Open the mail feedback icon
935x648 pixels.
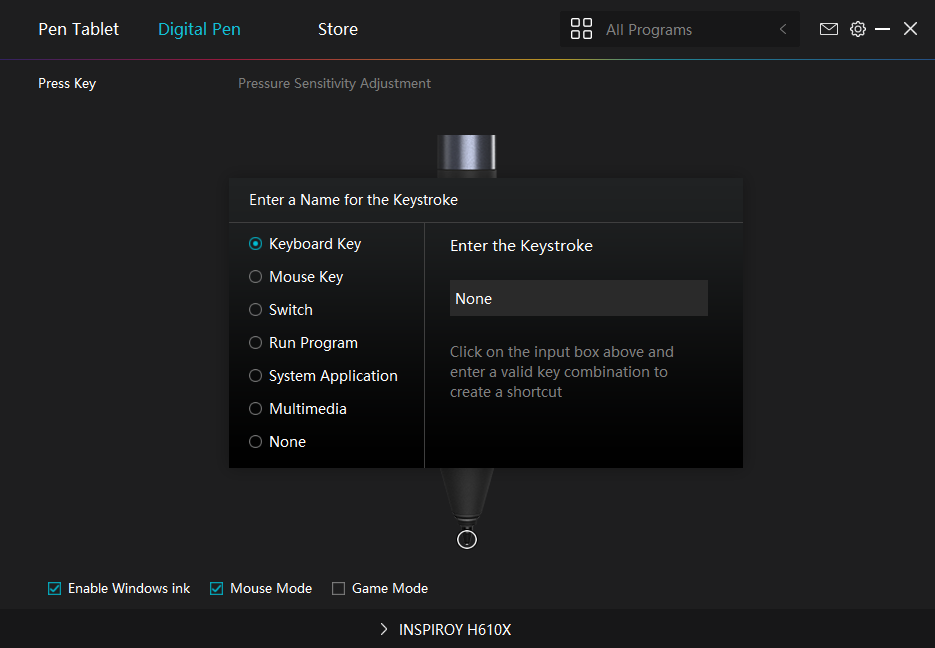point(828,29)
